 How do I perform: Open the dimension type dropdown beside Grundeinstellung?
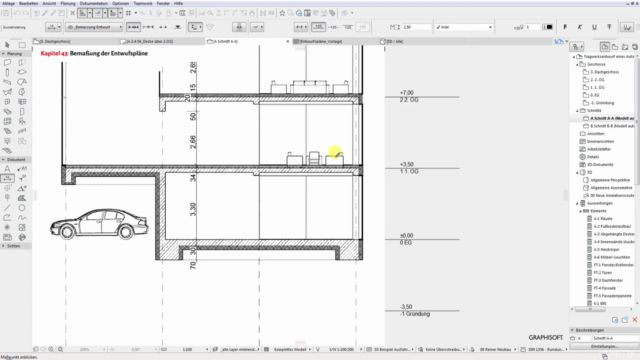tap(53, 27)
